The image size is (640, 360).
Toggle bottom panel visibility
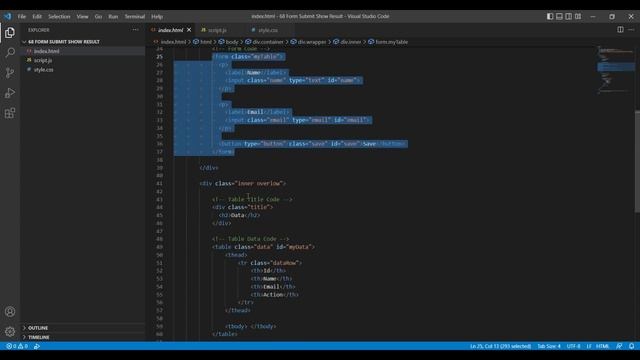point(559,16)
